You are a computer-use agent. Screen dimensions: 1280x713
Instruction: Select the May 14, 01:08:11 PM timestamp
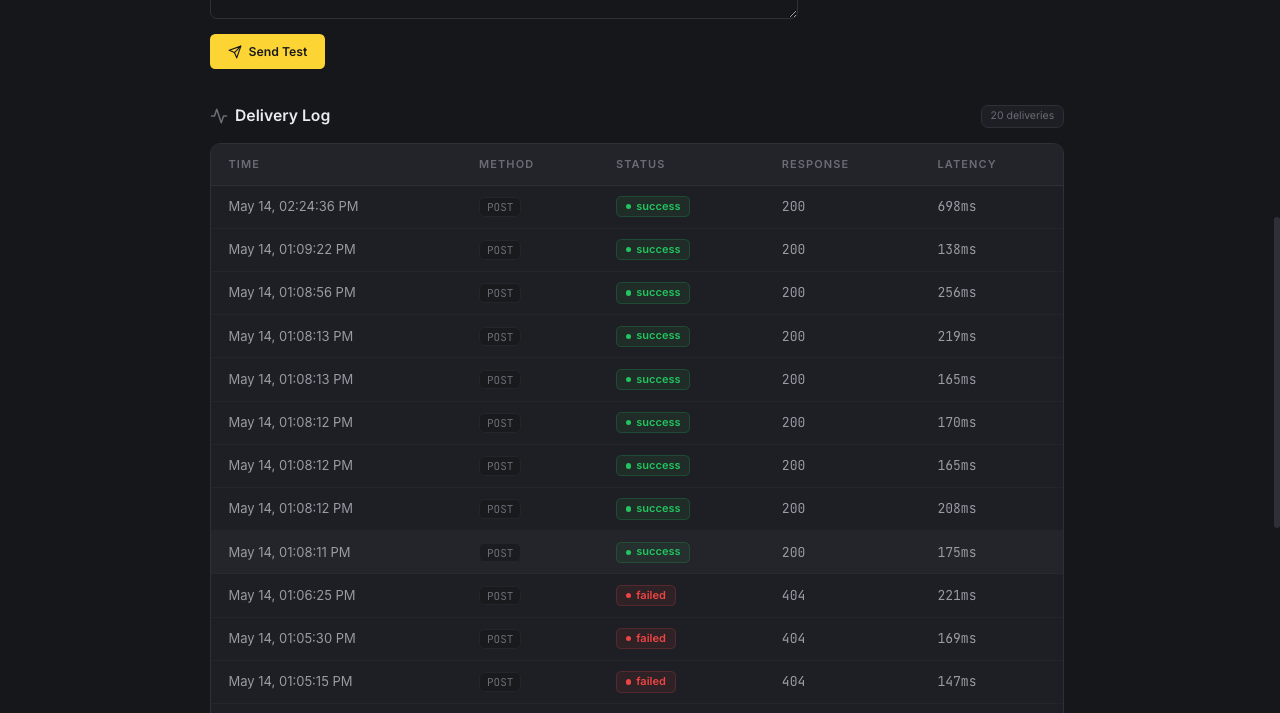(x=289, y=552)
